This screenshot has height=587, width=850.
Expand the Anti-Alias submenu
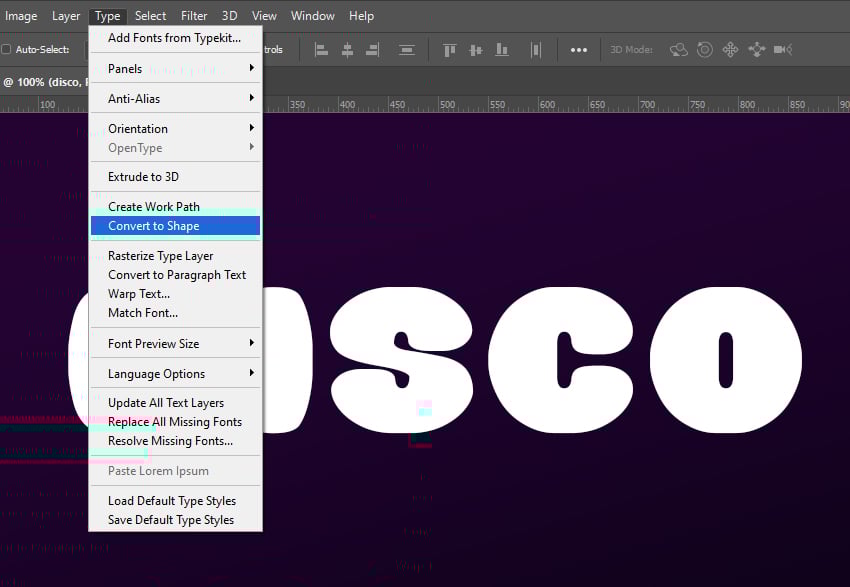pyautogui.click(x=175, y=98)
